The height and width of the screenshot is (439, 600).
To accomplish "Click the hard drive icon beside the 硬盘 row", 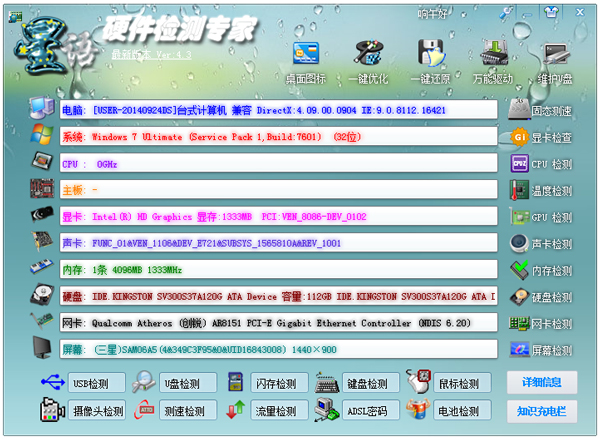I will click(42, 295).
